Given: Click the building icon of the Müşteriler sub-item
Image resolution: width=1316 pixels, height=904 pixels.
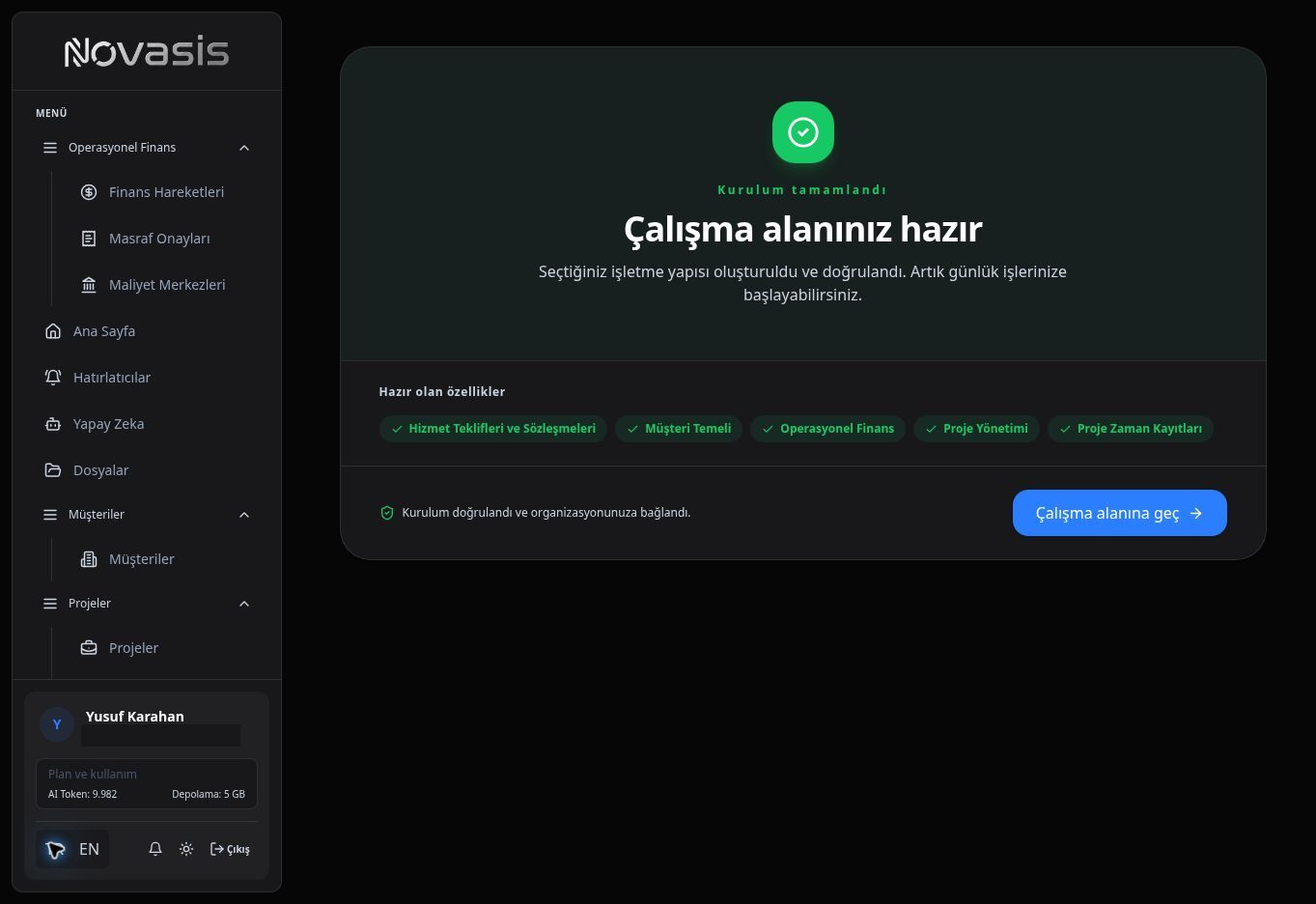Looking at the screenshot, I should coord(89,559).
